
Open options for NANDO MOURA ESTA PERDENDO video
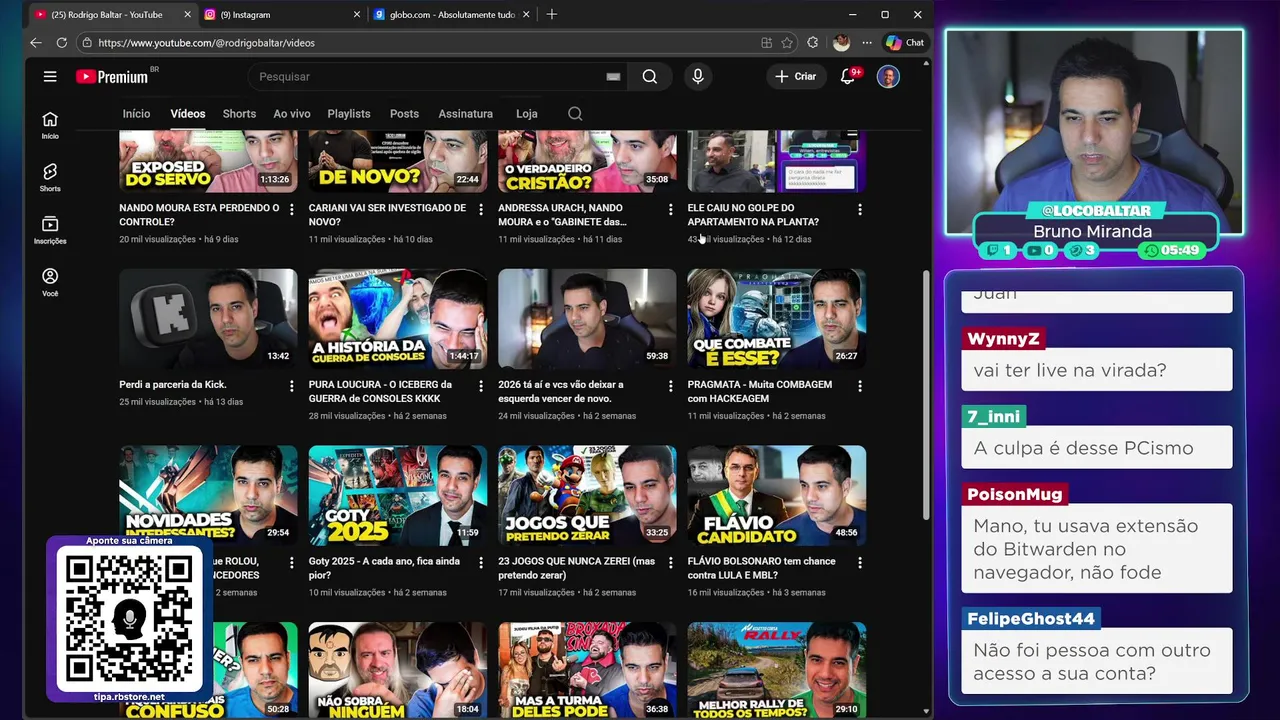(x=292, y=209)
